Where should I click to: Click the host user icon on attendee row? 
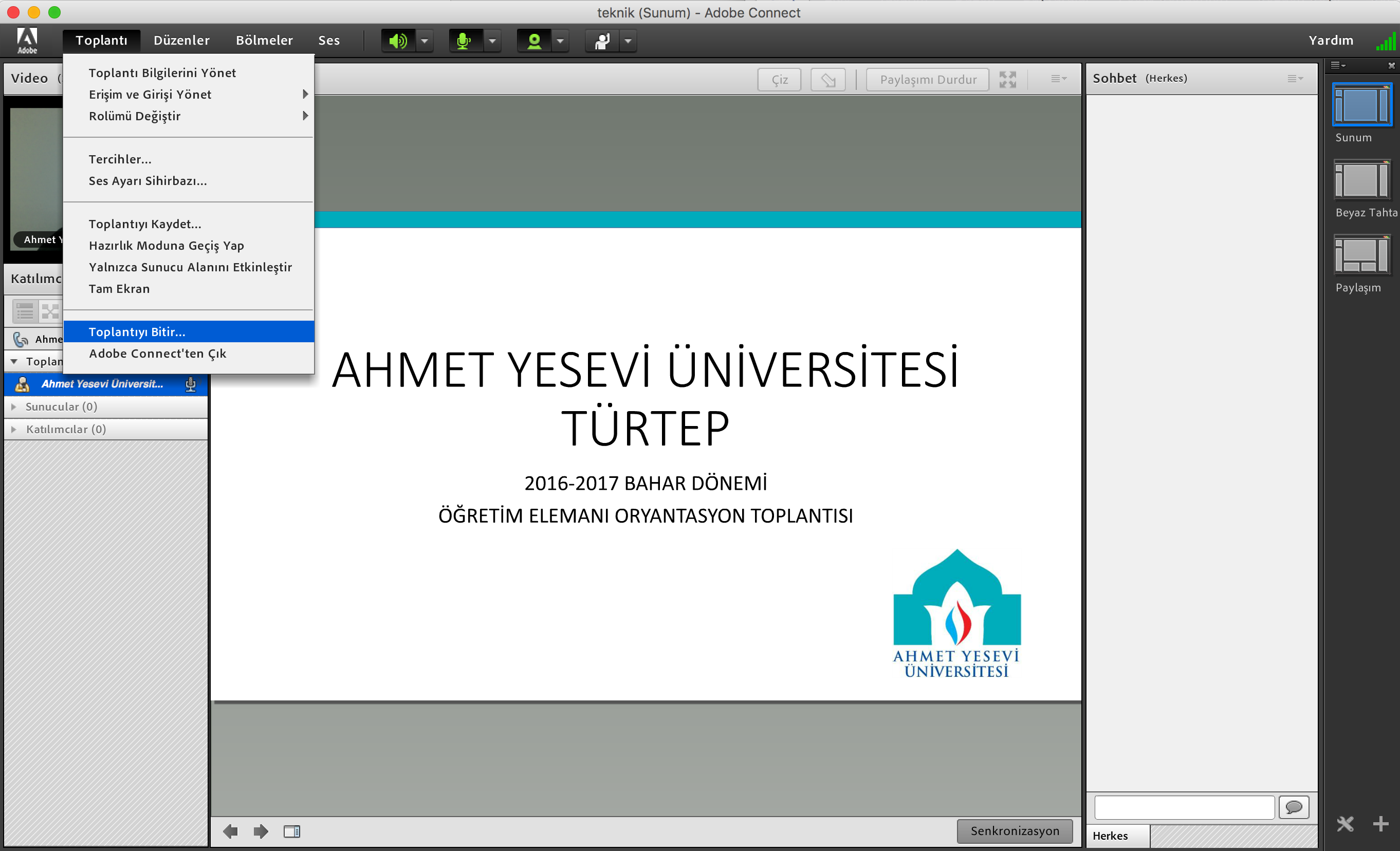pos(22,384)
